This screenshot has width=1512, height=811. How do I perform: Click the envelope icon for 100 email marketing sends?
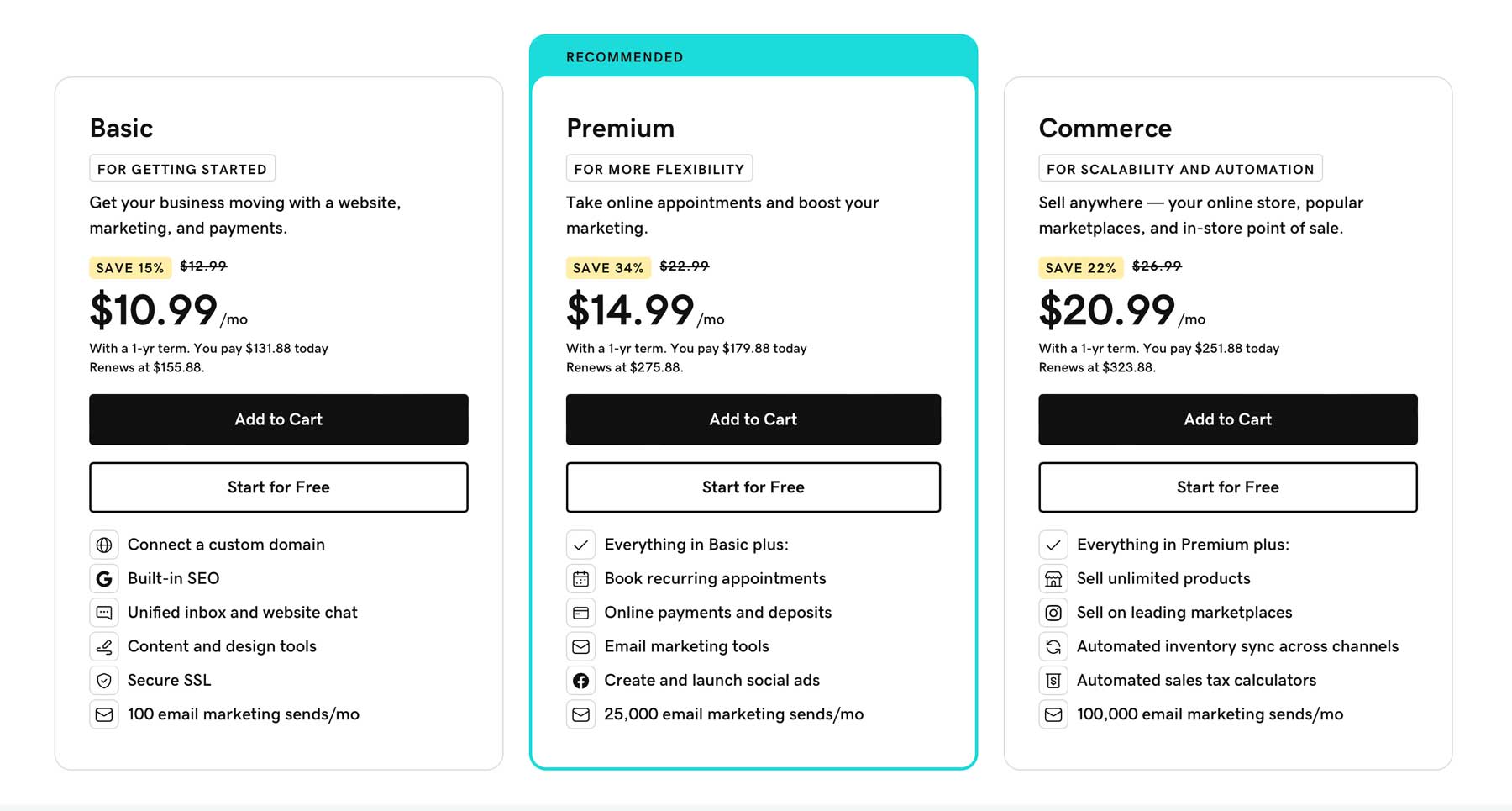point(104,714)
